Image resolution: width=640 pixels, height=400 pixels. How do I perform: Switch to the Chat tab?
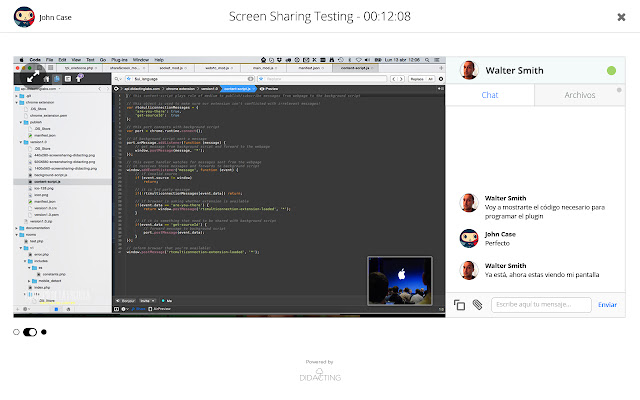pos(490,95)
